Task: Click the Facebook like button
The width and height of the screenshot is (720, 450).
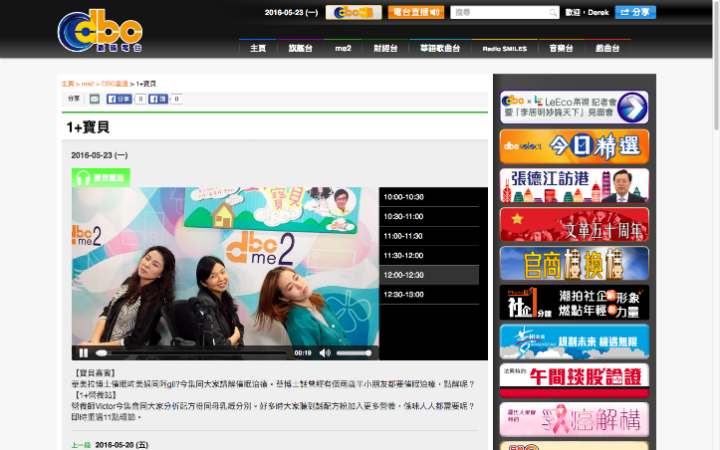Action: (x=158, y=99)
